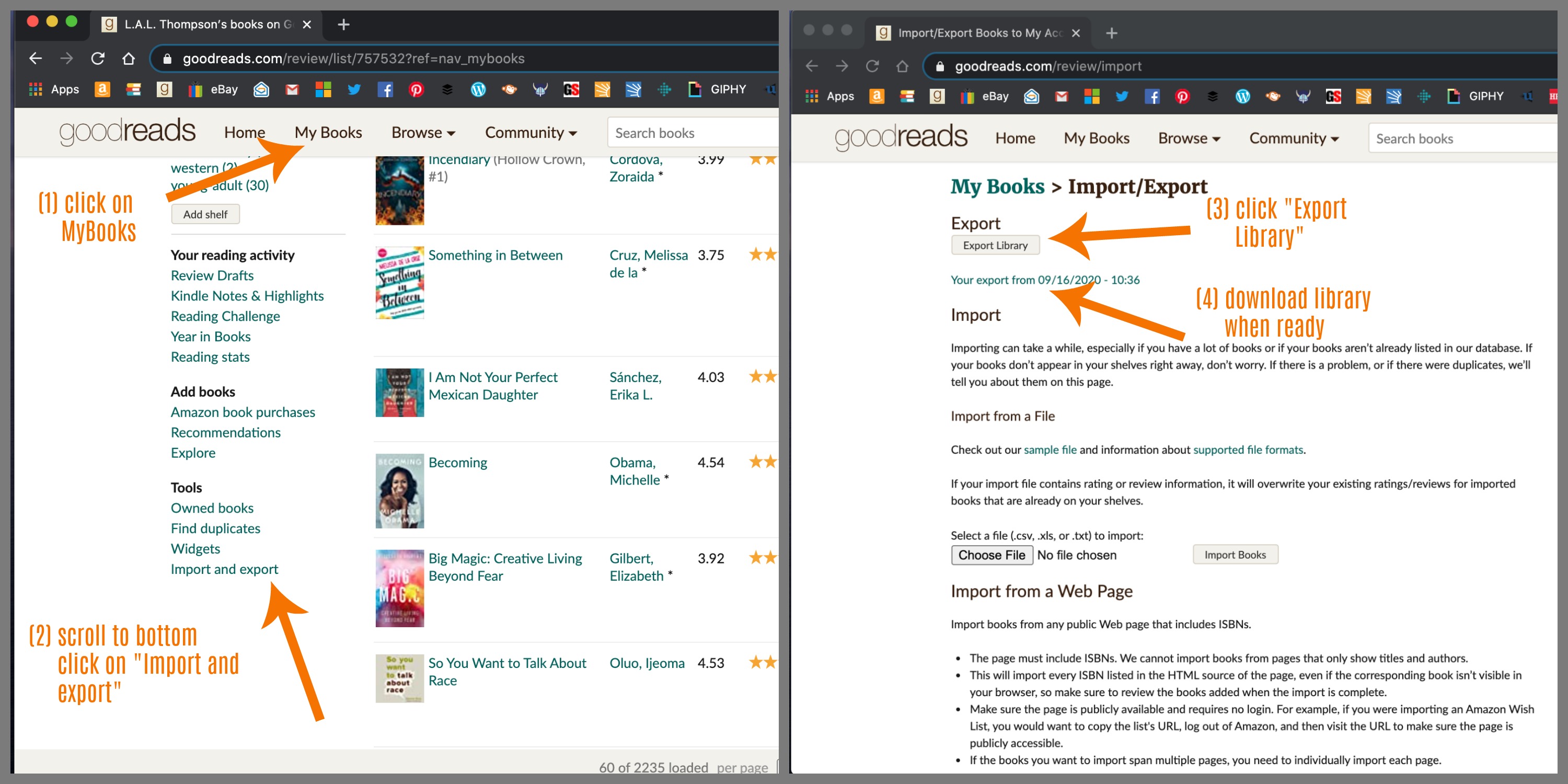The width and height of the screenshot is (1568, 784).
Task: Expand the Community dropdown in the left Goodreads window
Action: click(x=531, y=133)
